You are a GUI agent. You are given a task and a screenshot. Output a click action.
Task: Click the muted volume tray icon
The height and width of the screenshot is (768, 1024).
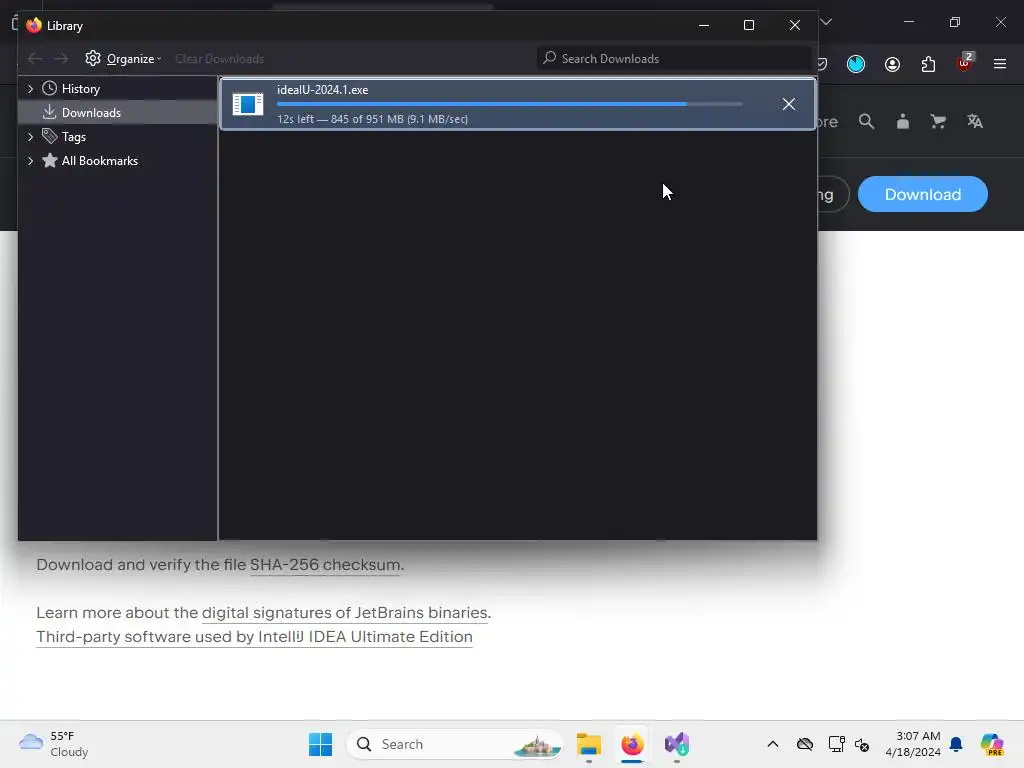pos(862,744)
